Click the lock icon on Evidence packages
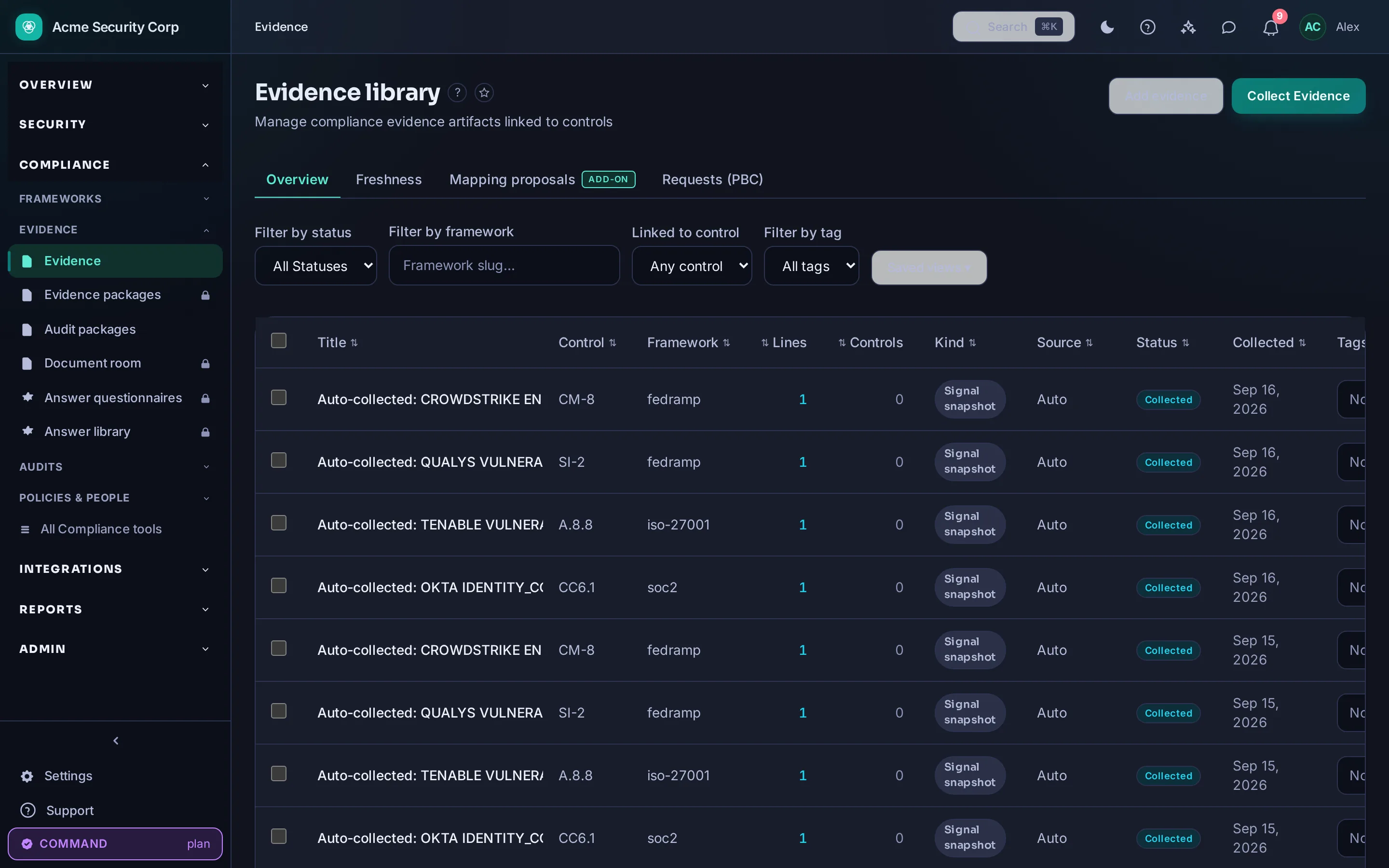Viewport: 1389px width, 868px height. 205,295
